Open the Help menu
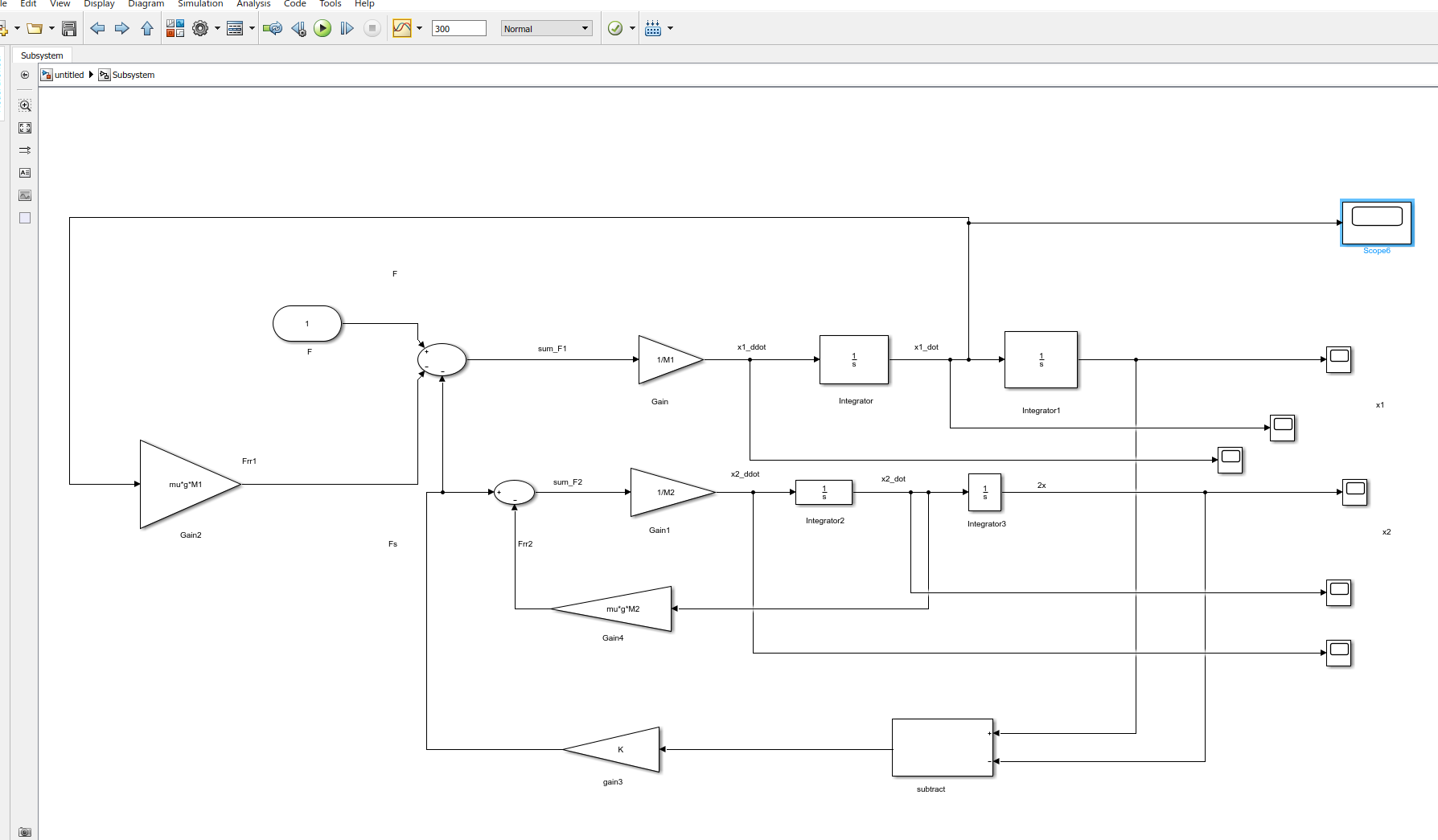This screenshot has height=840, width=1438. click(364, 4)
